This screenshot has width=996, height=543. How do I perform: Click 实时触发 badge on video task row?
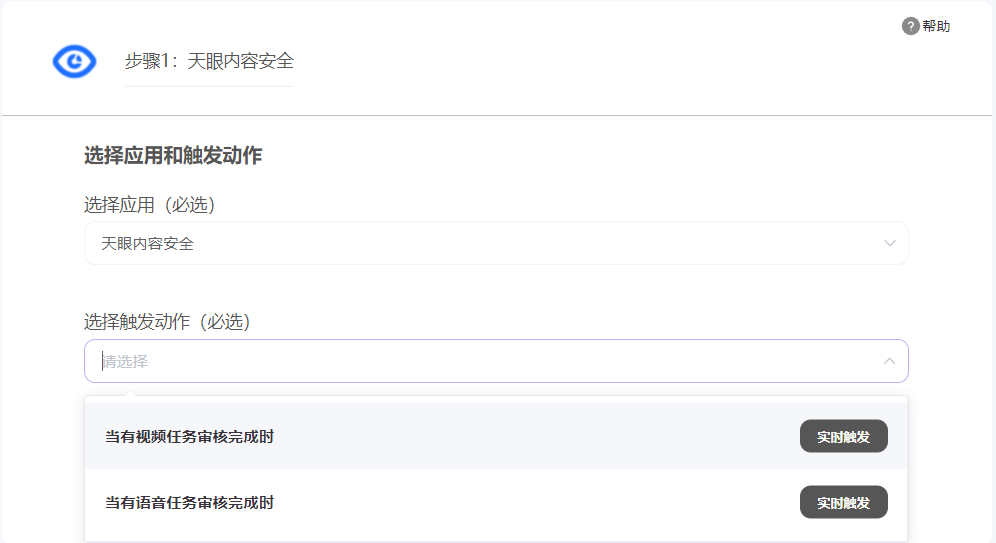click(x=844, y=436)
